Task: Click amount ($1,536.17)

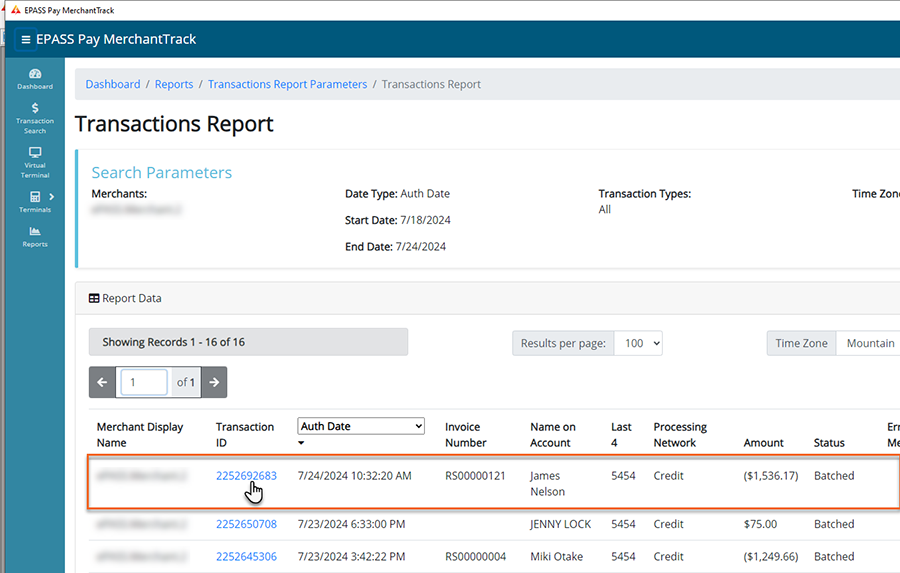Action: tap(771, 476)
